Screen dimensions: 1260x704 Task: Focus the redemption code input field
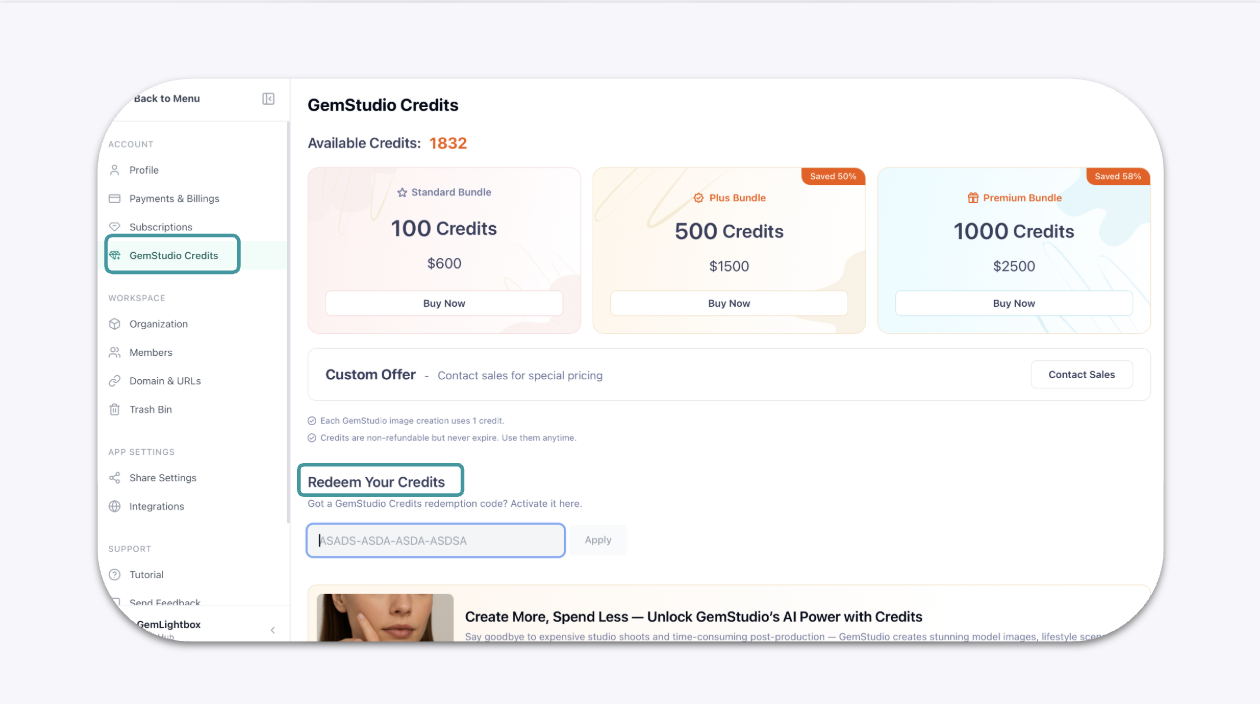[x=436, y=541]
